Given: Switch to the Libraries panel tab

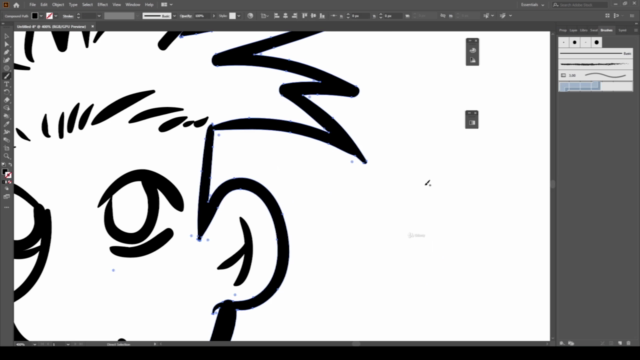Looking at the screenshot, I should 584,30.
